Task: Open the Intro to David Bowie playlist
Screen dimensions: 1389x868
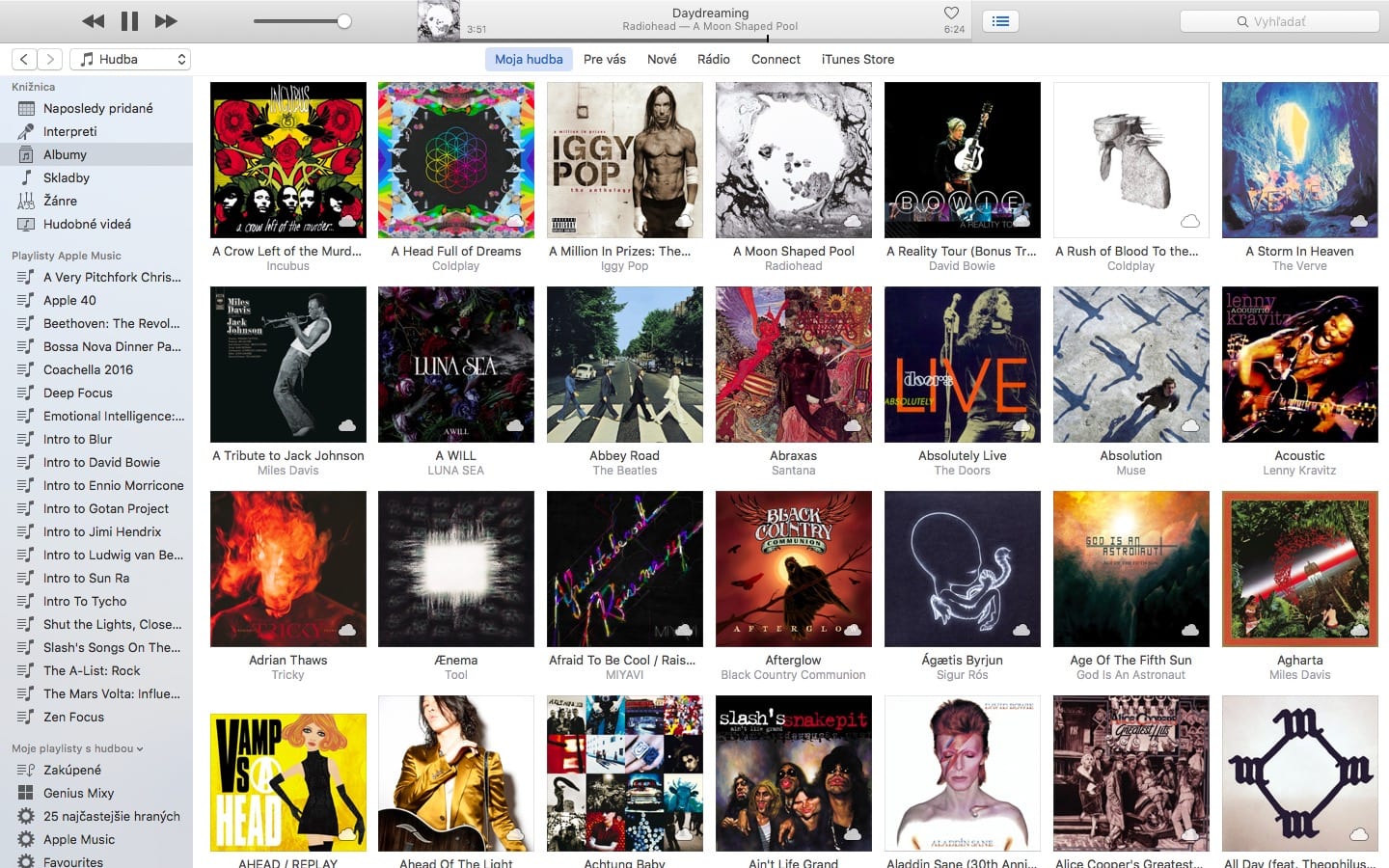Action: point(96,462)
